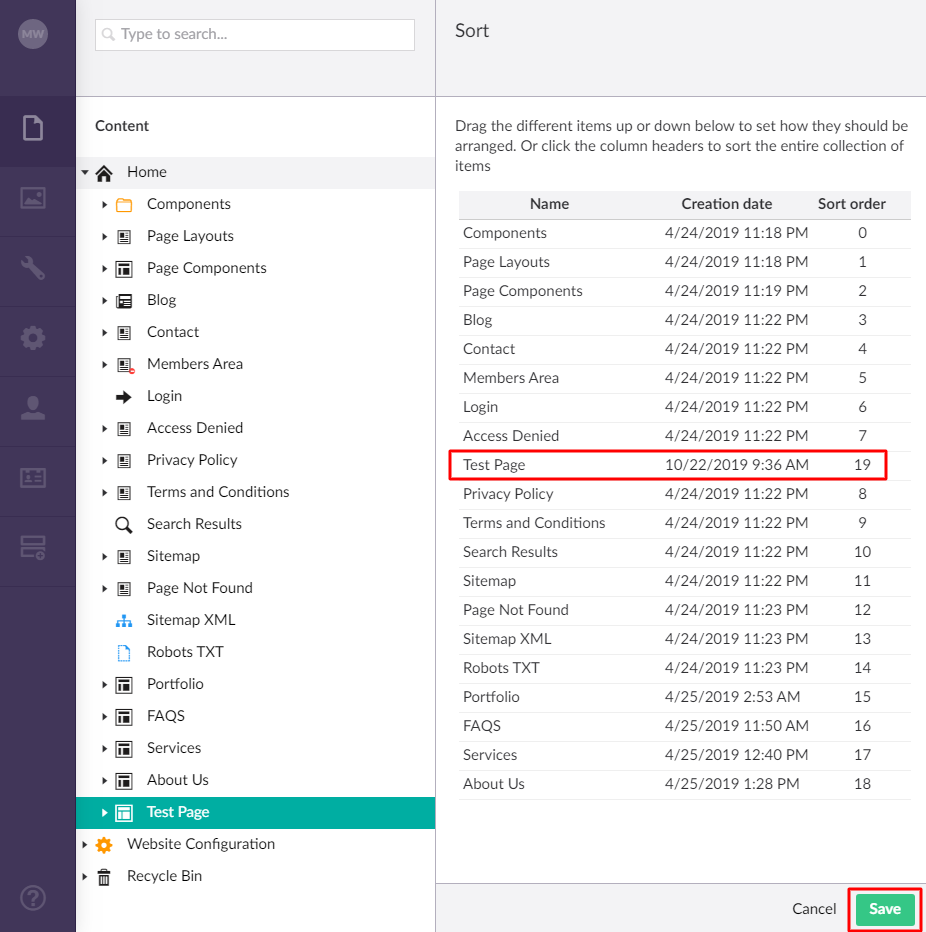926x932 pixels.
Task: Select Access Denied in the content tree
Action: point(194,428)
